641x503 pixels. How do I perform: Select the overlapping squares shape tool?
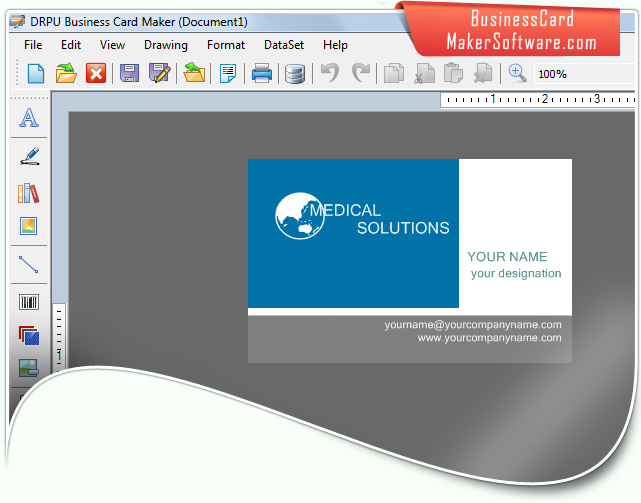click(29, 336)
